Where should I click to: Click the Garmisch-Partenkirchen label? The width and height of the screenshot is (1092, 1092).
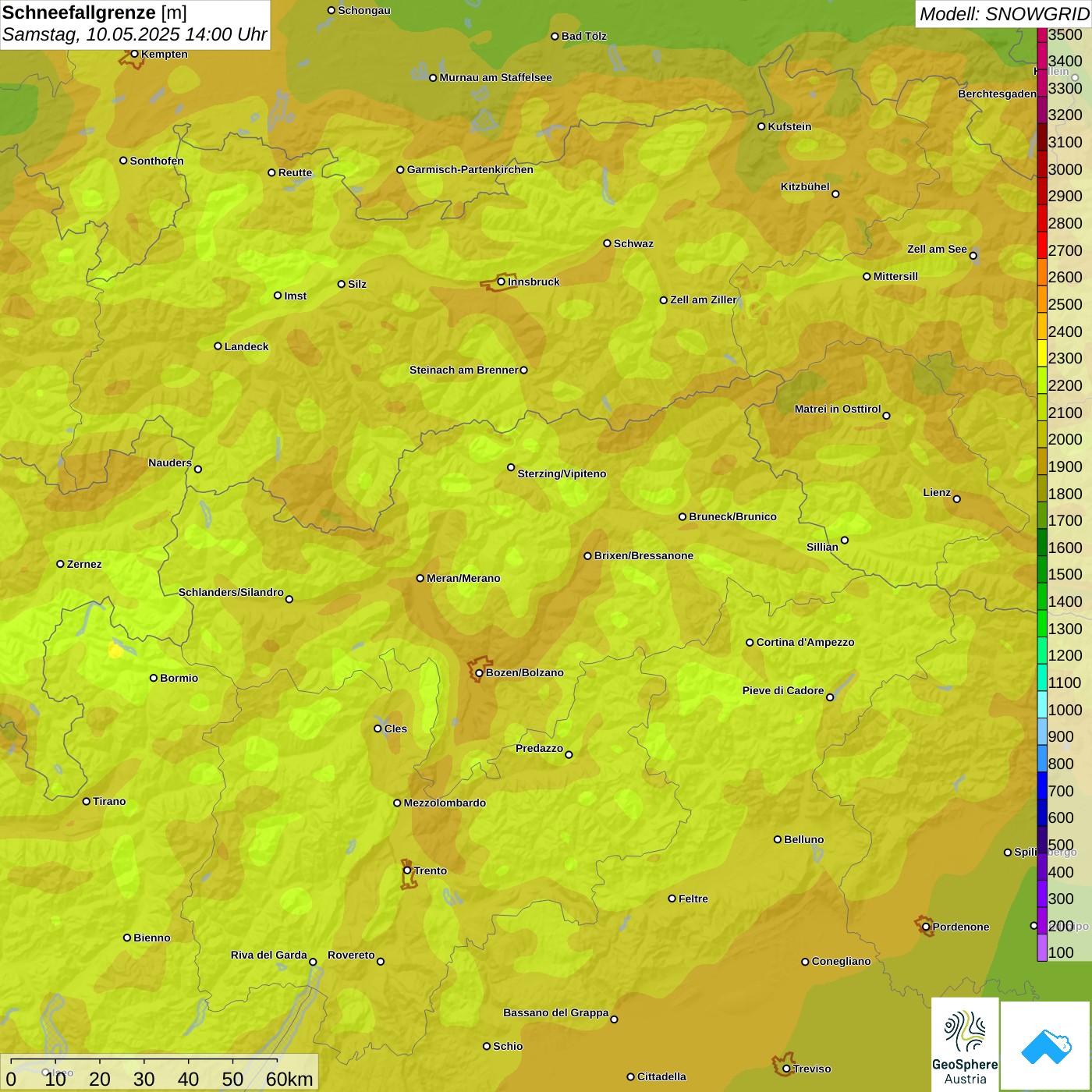click(x=470, y=169)
